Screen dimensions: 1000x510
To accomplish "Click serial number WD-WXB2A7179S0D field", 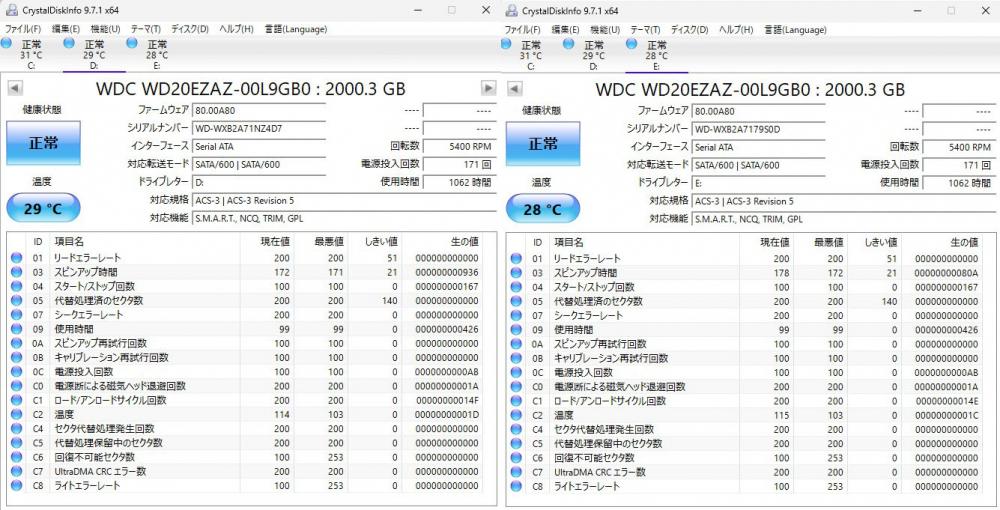I will tap(759, 129).
